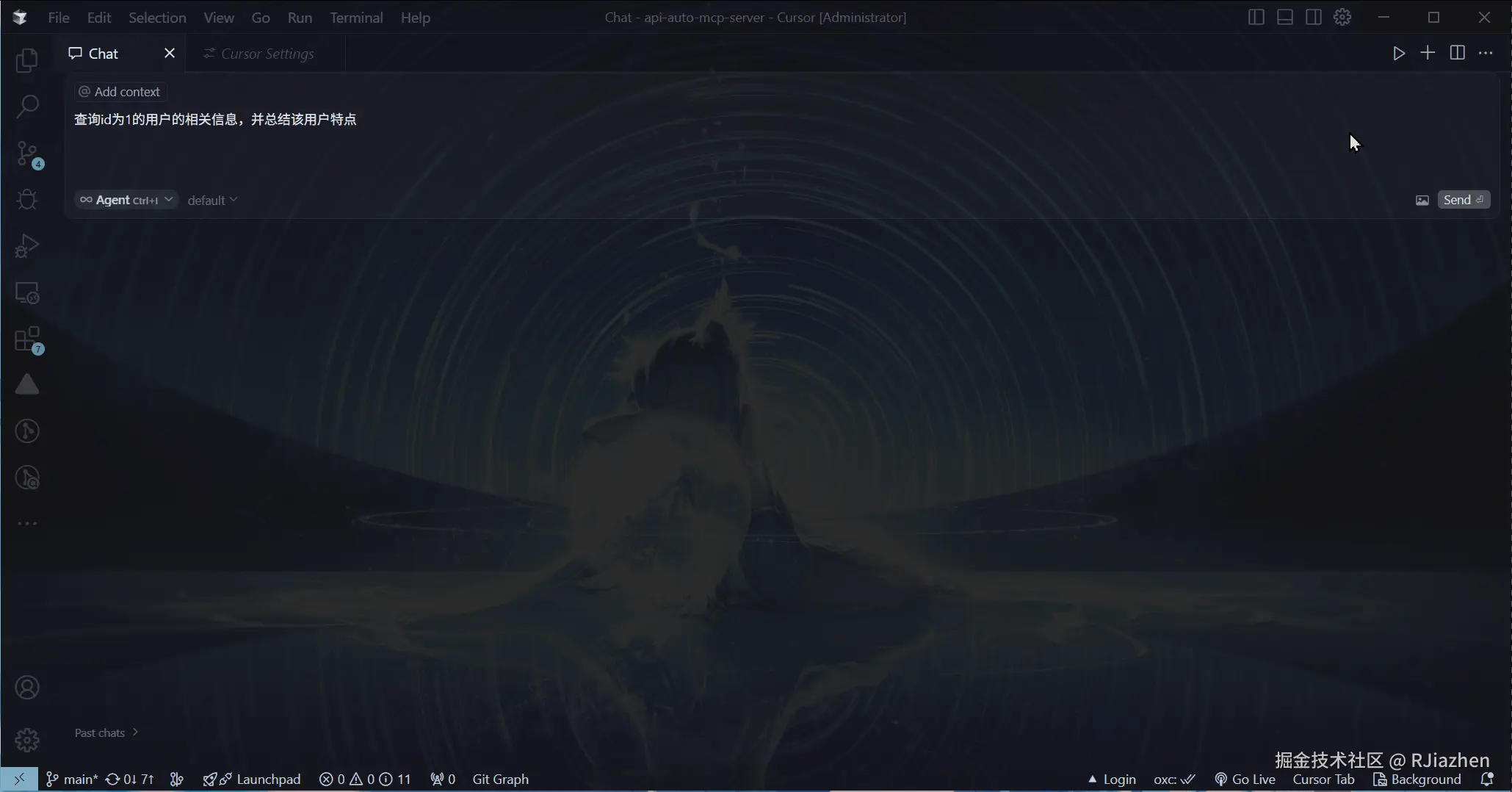Screen dimensions: 1512x792
Task: Toggle Cursor Tab in the status bar
Action: point(1323,780)
